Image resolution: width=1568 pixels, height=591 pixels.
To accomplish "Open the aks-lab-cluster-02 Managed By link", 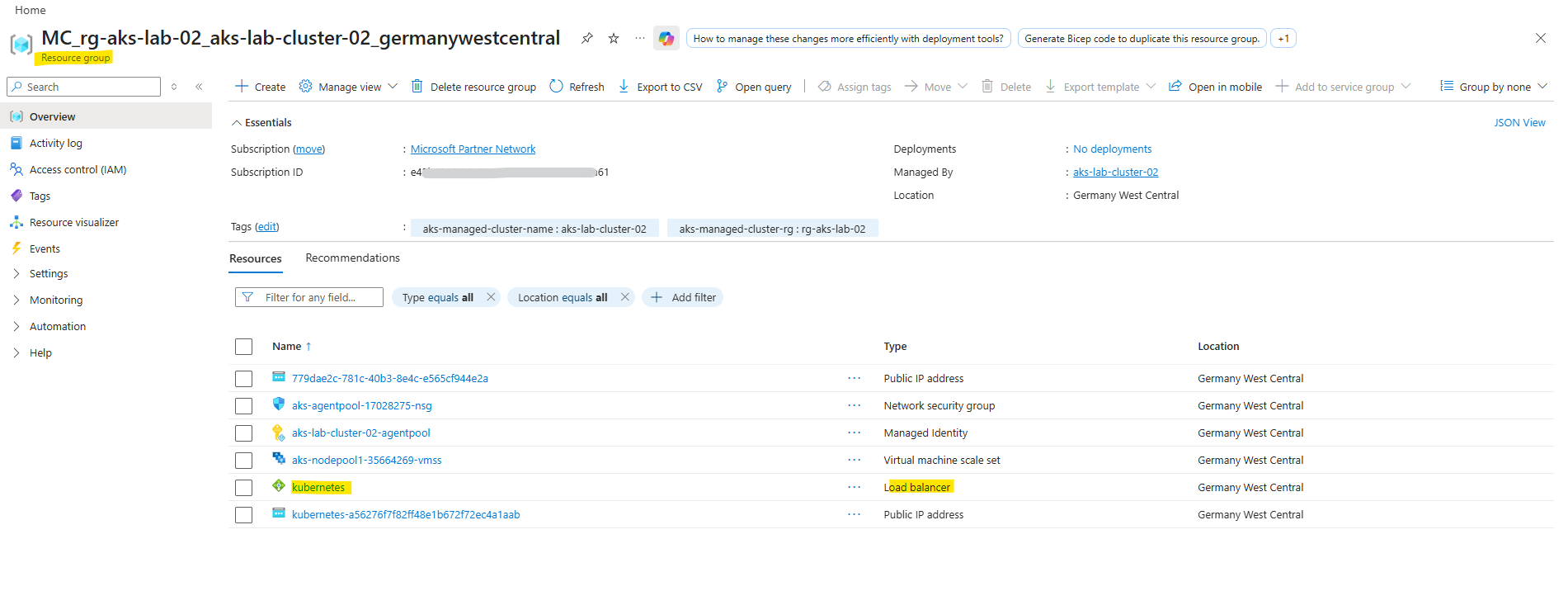I will 1115,173.
